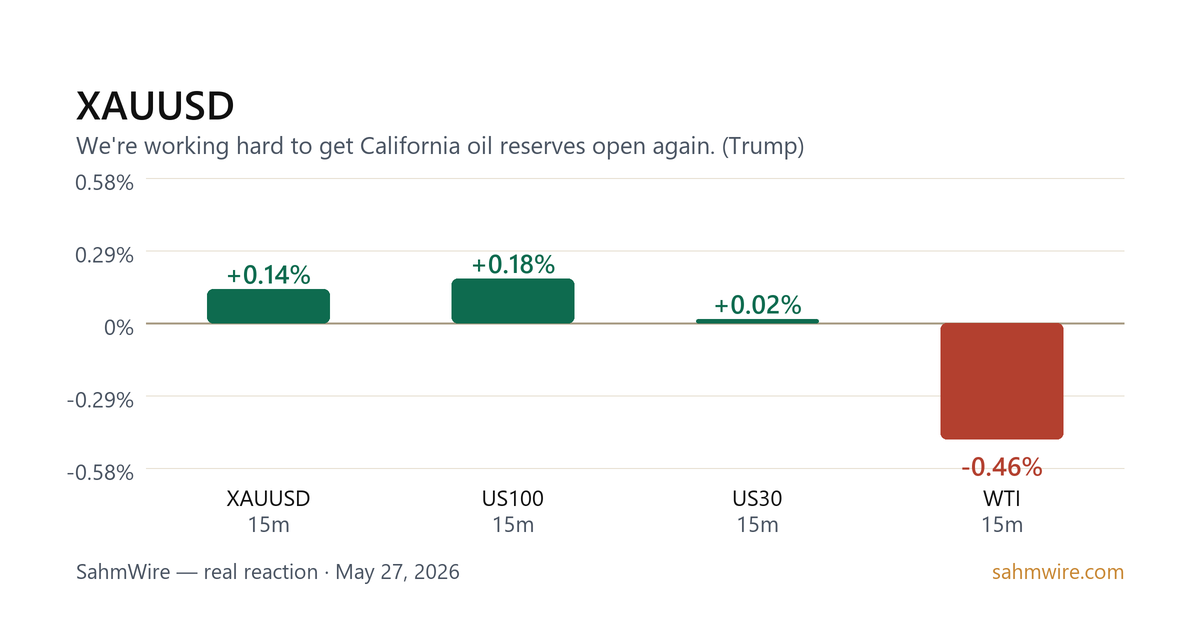The height and width of the screenshot is (630, 1200).
Task: Click the XAUUSD chart title
Action: [155, 106]
